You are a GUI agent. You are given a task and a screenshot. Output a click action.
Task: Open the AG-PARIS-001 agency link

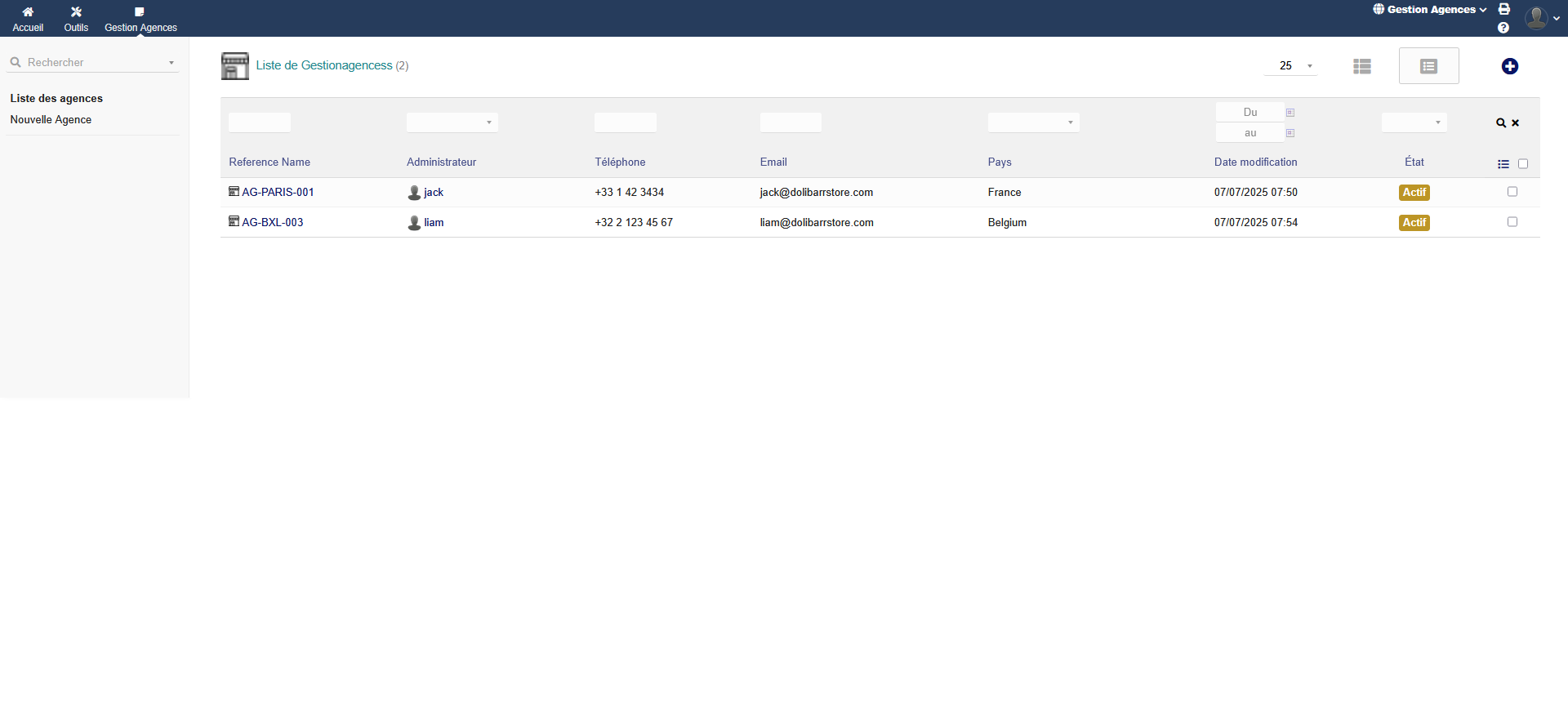pyautogui.click(x=278, y=193)
